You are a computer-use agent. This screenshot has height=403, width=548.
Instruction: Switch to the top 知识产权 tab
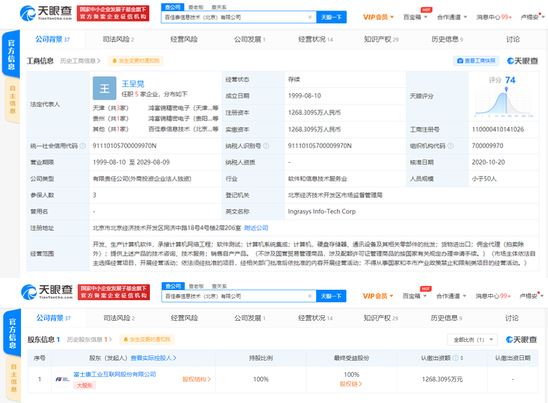coord(381,39)
